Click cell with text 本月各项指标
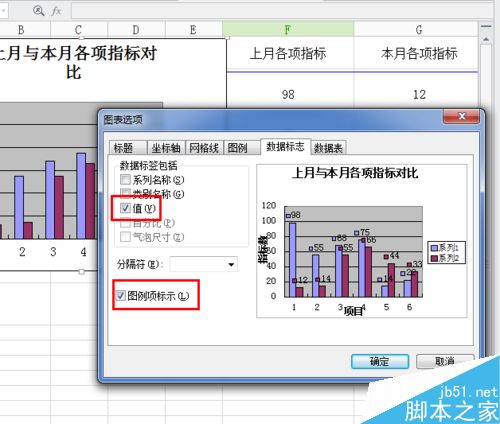The image size is (500, 424). coord(419,54)
